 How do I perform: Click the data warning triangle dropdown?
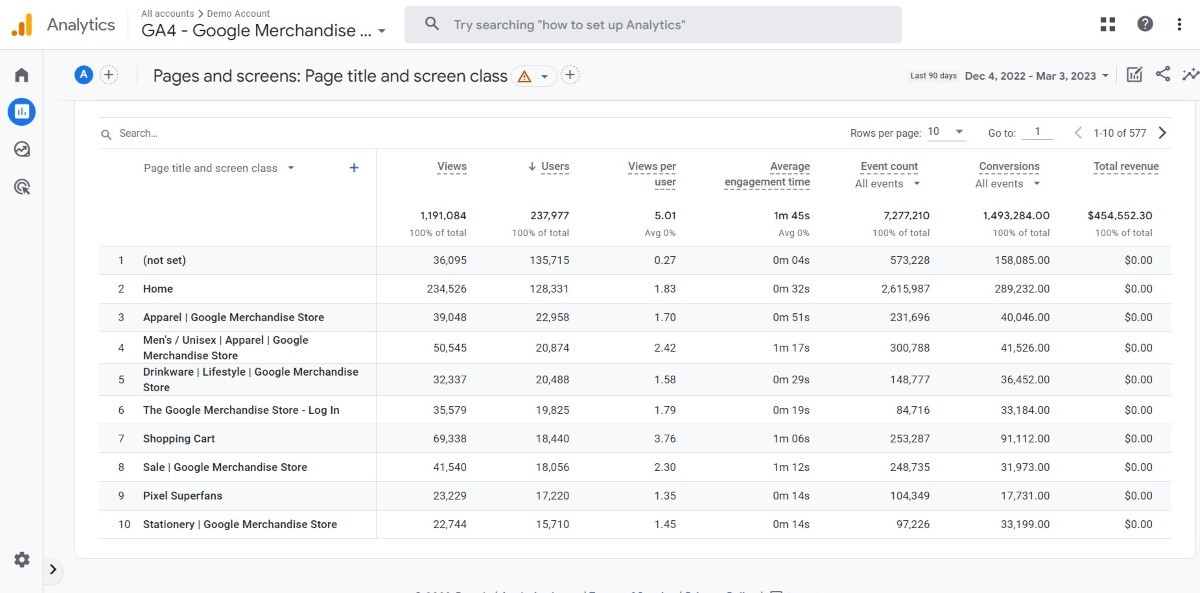click(534, 76)
